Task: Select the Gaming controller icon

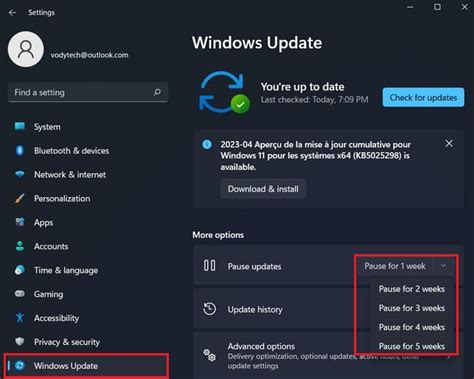Action: (x=20, y=294)
